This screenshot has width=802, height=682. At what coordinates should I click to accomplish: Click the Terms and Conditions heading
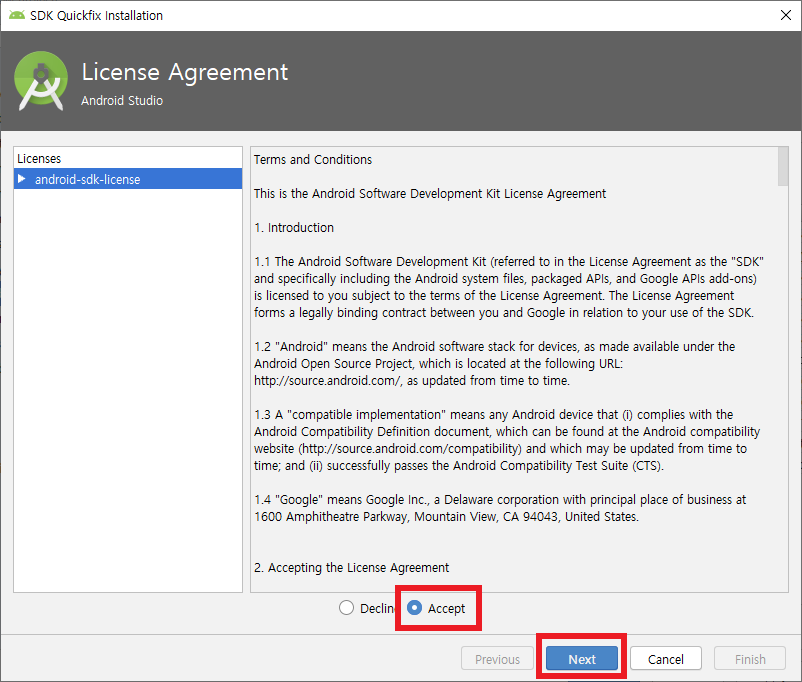tap(313, 160)
